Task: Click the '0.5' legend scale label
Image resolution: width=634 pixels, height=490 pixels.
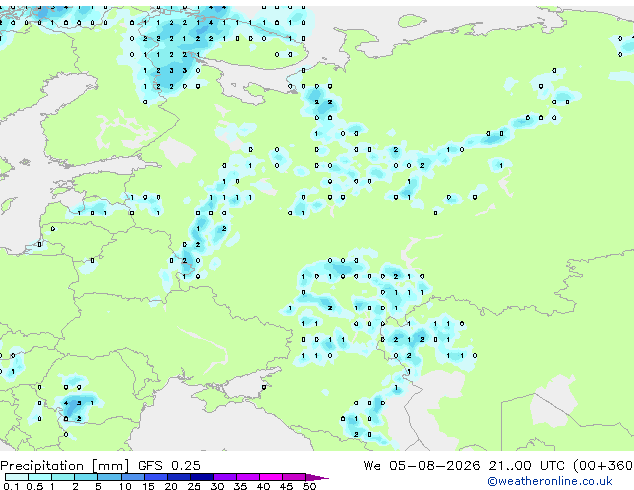Action: 35,486
